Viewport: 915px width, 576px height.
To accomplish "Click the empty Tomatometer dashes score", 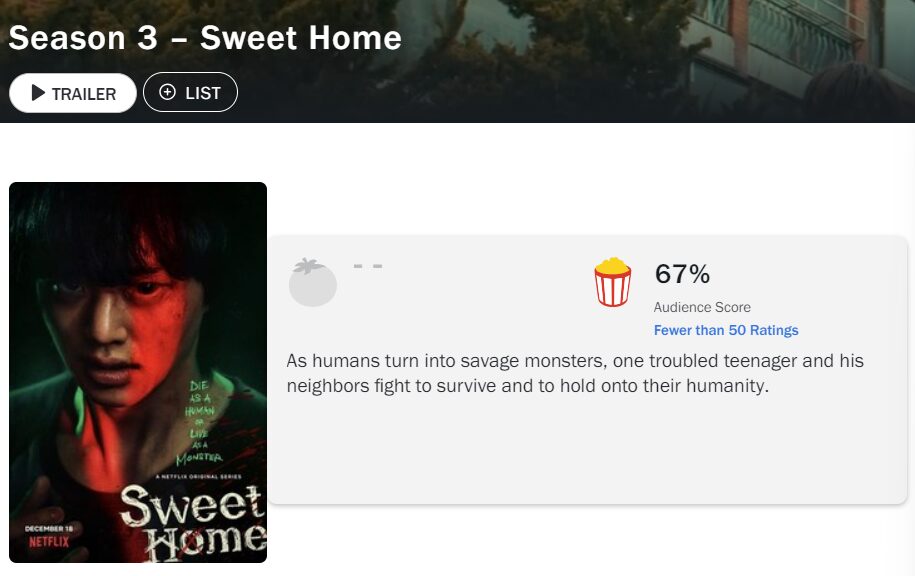I will (x=368, y=267).
